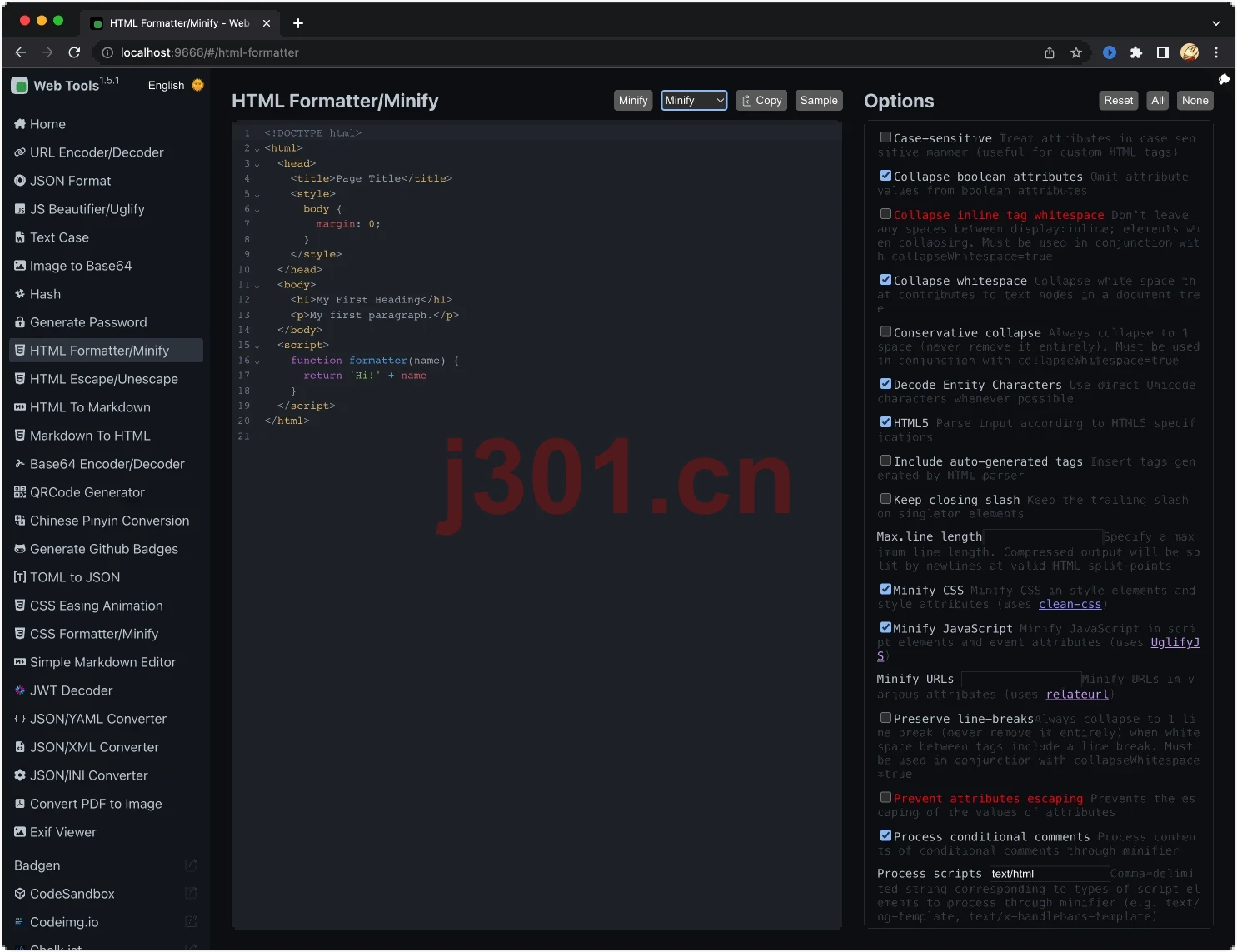
Task: Click the browser reload icon
Action: click(x=74, y=52)
